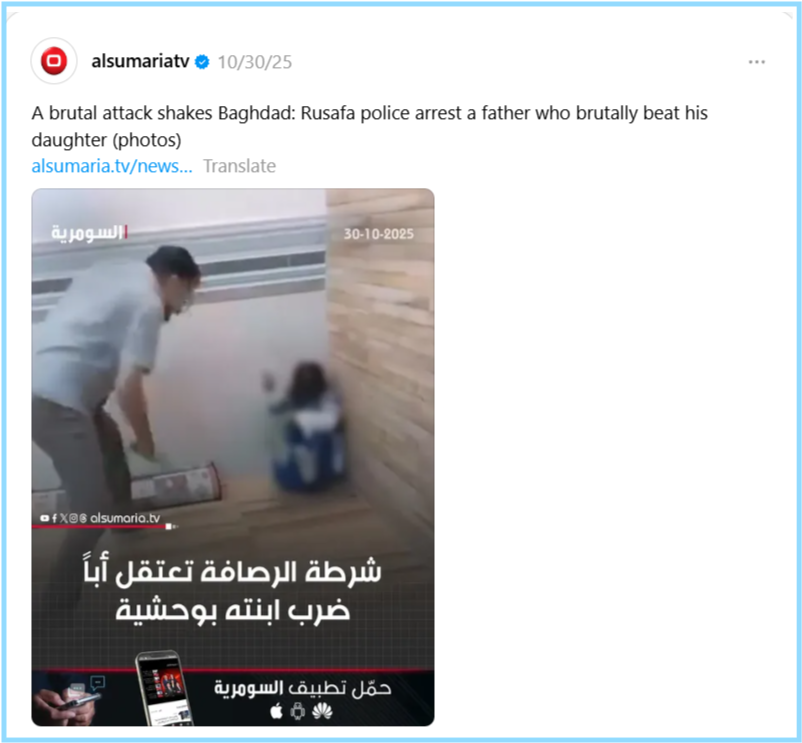Click the Huawei store icon
Viewport: 802px width, 743px height.
(322, 711)
